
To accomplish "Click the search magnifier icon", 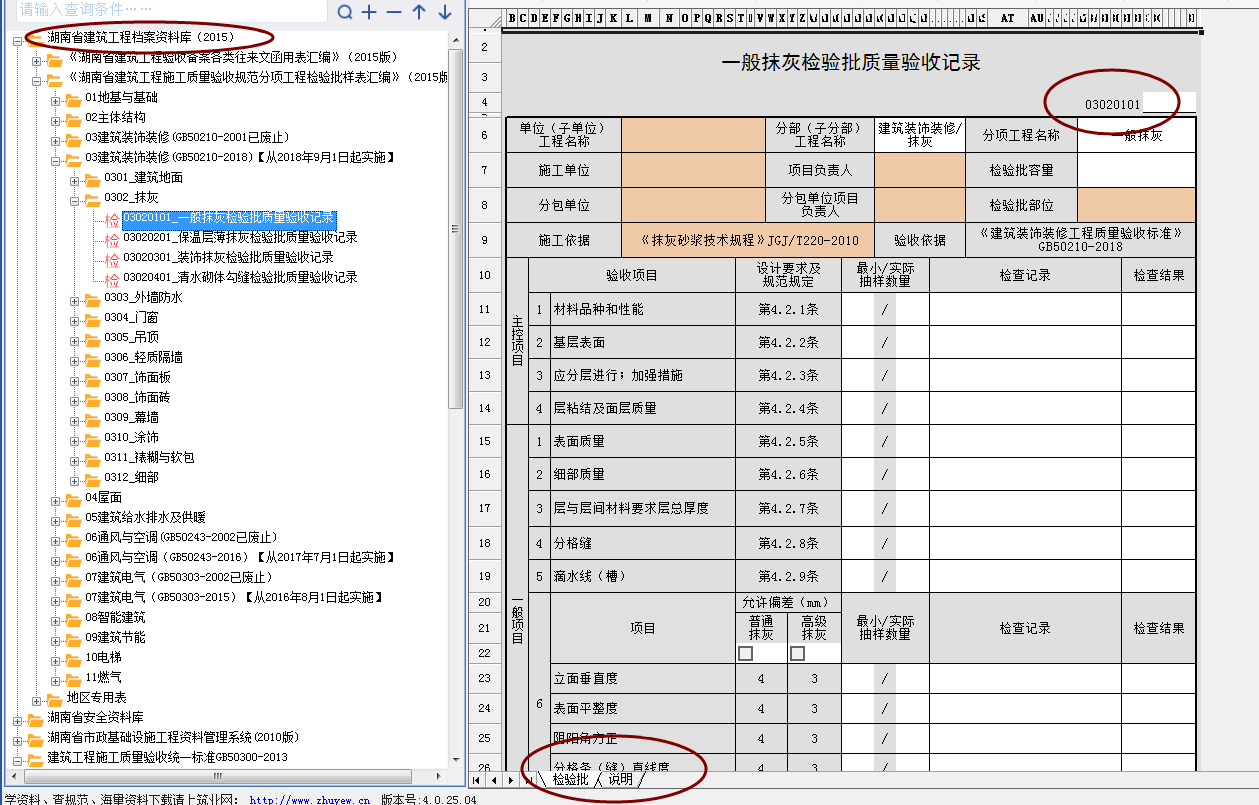I will click(345, 12).
